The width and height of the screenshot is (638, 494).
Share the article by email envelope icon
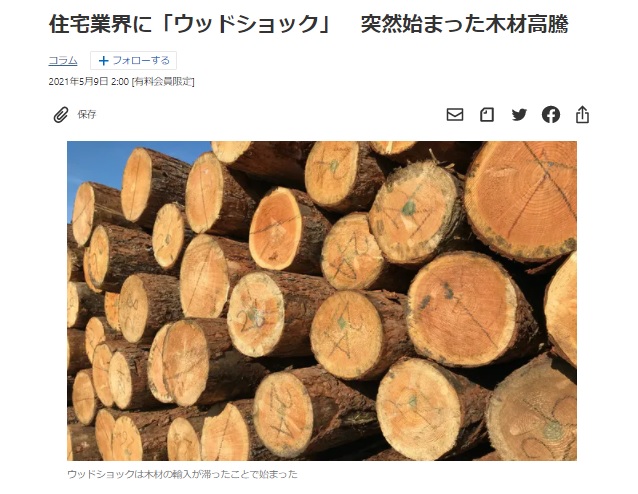[454, 115]
